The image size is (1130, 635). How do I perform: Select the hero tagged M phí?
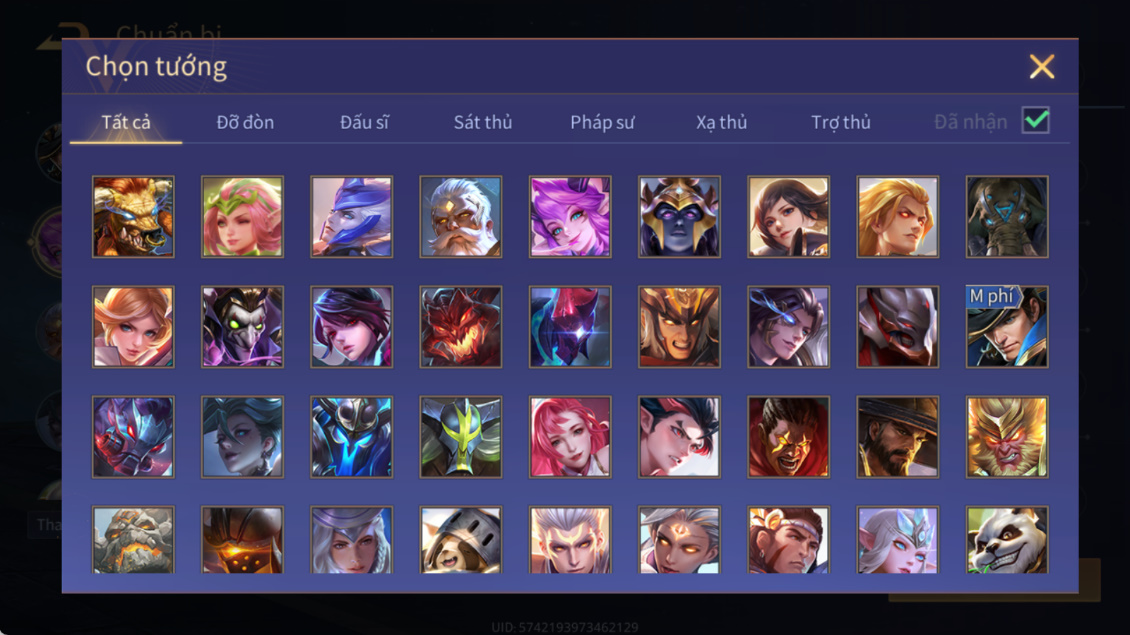[x=1007, y=327]
